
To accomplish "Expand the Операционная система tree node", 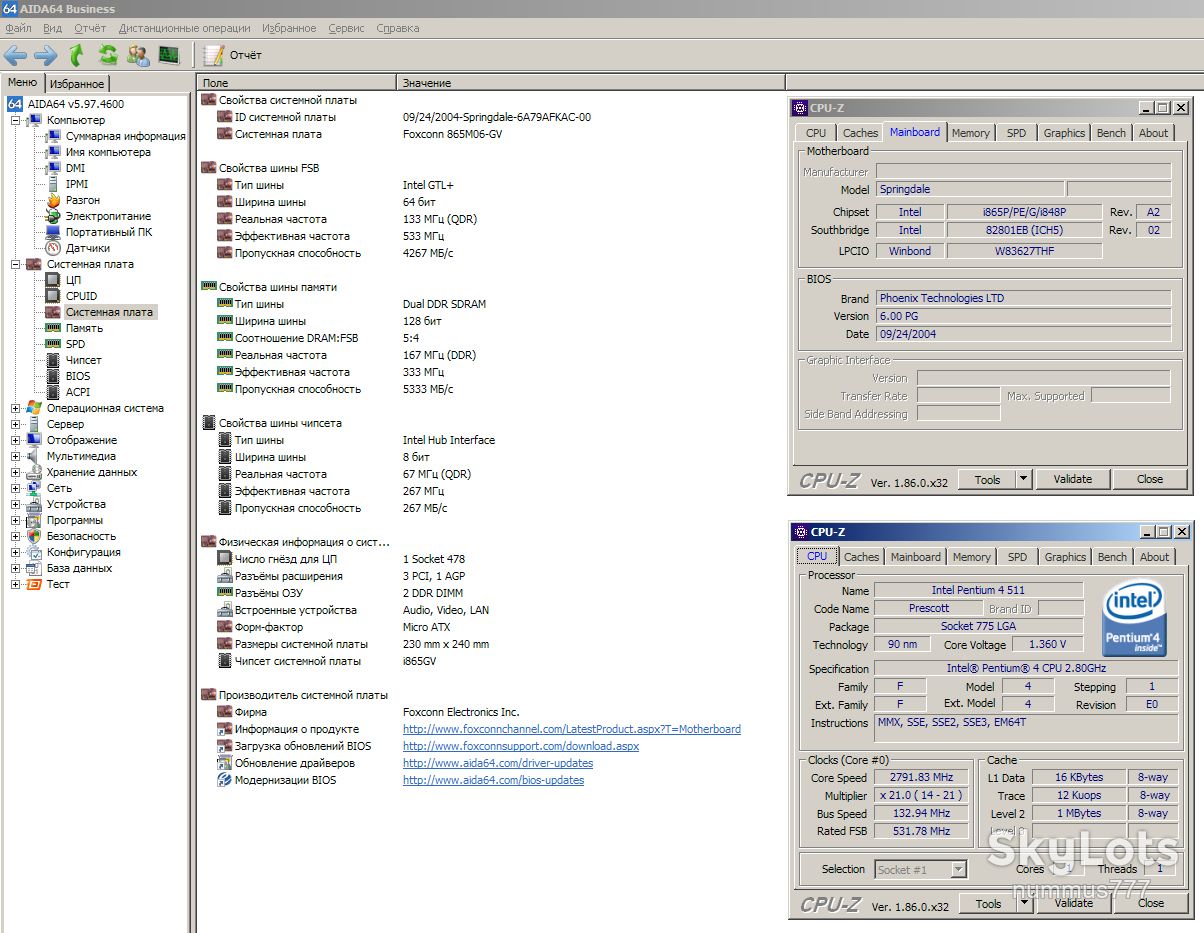I will [x=16, y=408].
